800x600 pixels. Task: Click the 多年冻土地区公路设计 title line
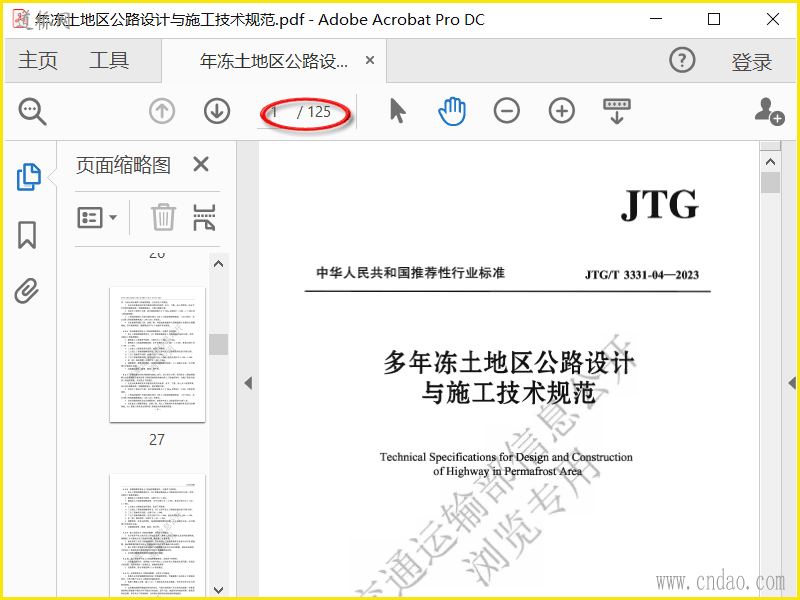click(509, 363)
